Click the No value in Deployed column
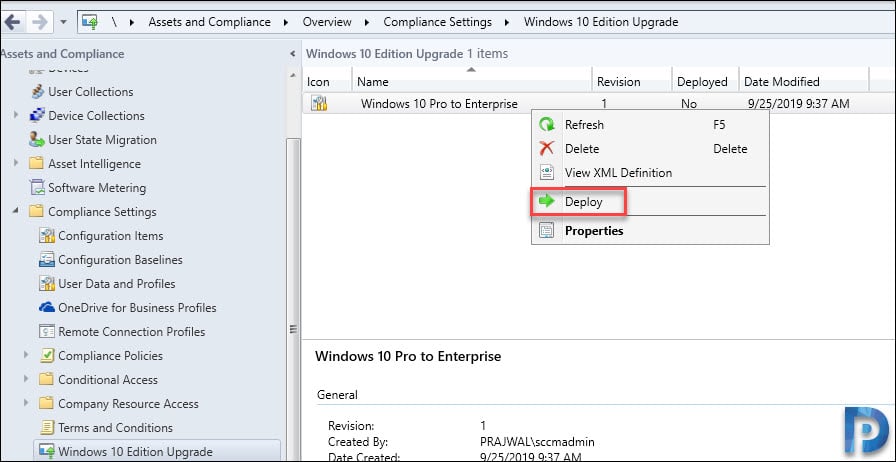This screenshot has width=896, height=462. pyautogui.click(x=689, y=104)
